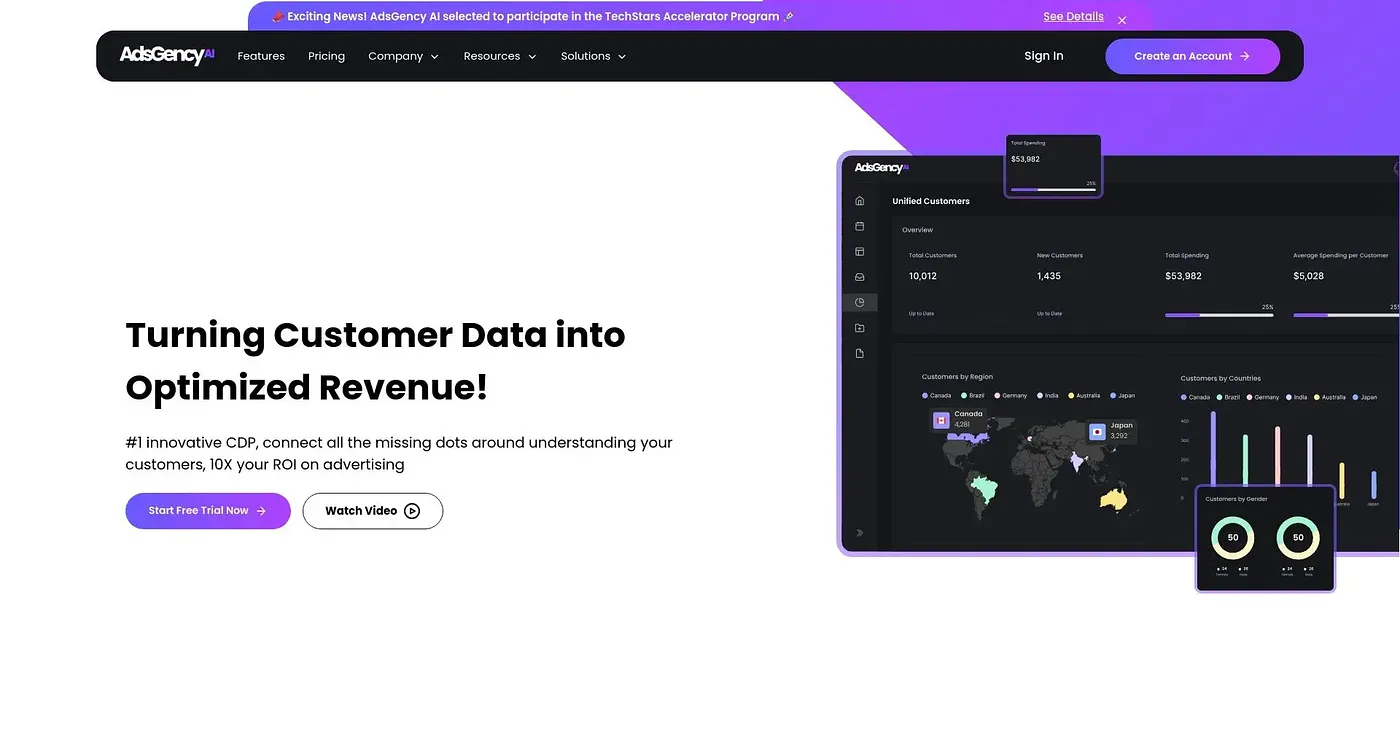Screen dimensions: 1400x729
Task: Expand the Company dropdown menu
Action: click(403, 56)
